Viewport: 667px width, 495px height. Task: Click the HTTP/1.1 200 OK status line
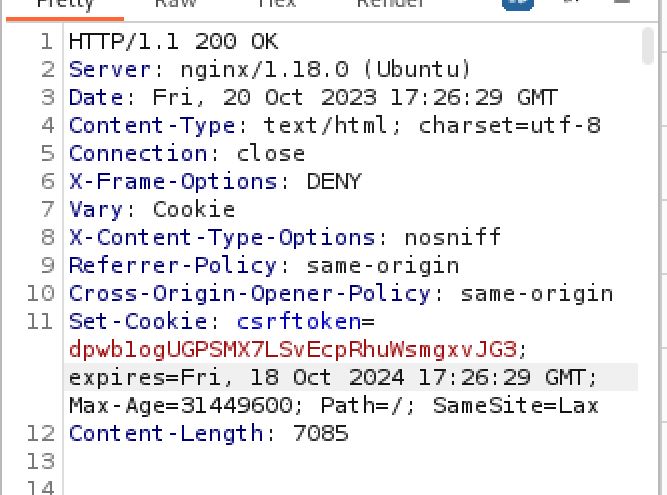coord(173,42)
